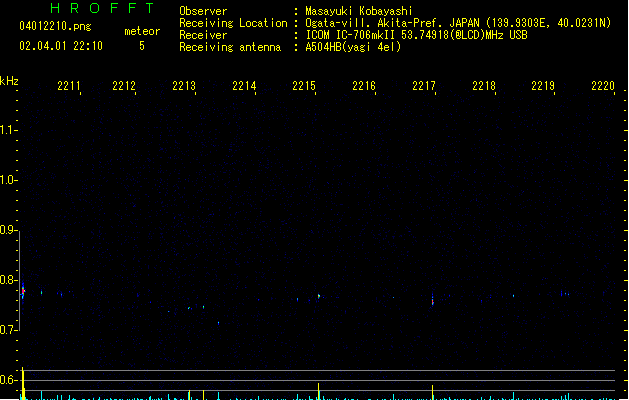Click the 2211 time axis marker

69,86
